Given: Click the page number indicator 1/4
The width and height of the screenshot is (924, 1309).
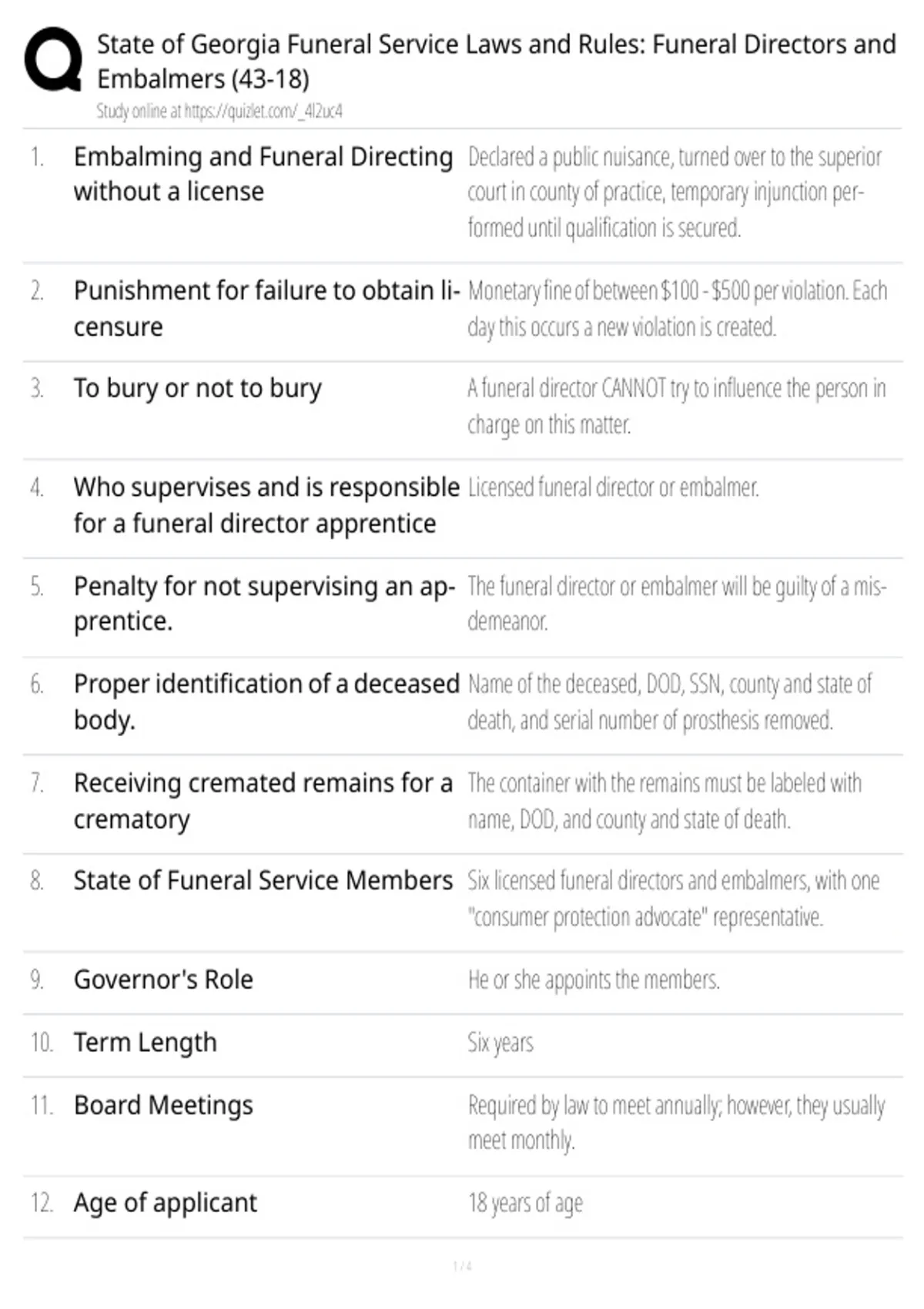Looking at the screenshot, I should 462,1266.
